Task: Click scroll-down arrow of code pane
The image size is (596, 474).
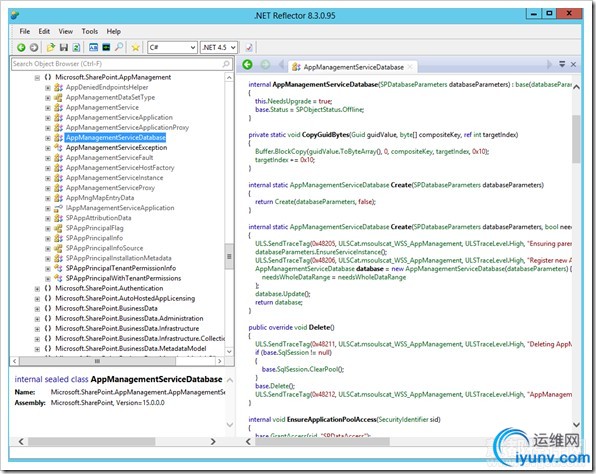Action: coord(576,425)
